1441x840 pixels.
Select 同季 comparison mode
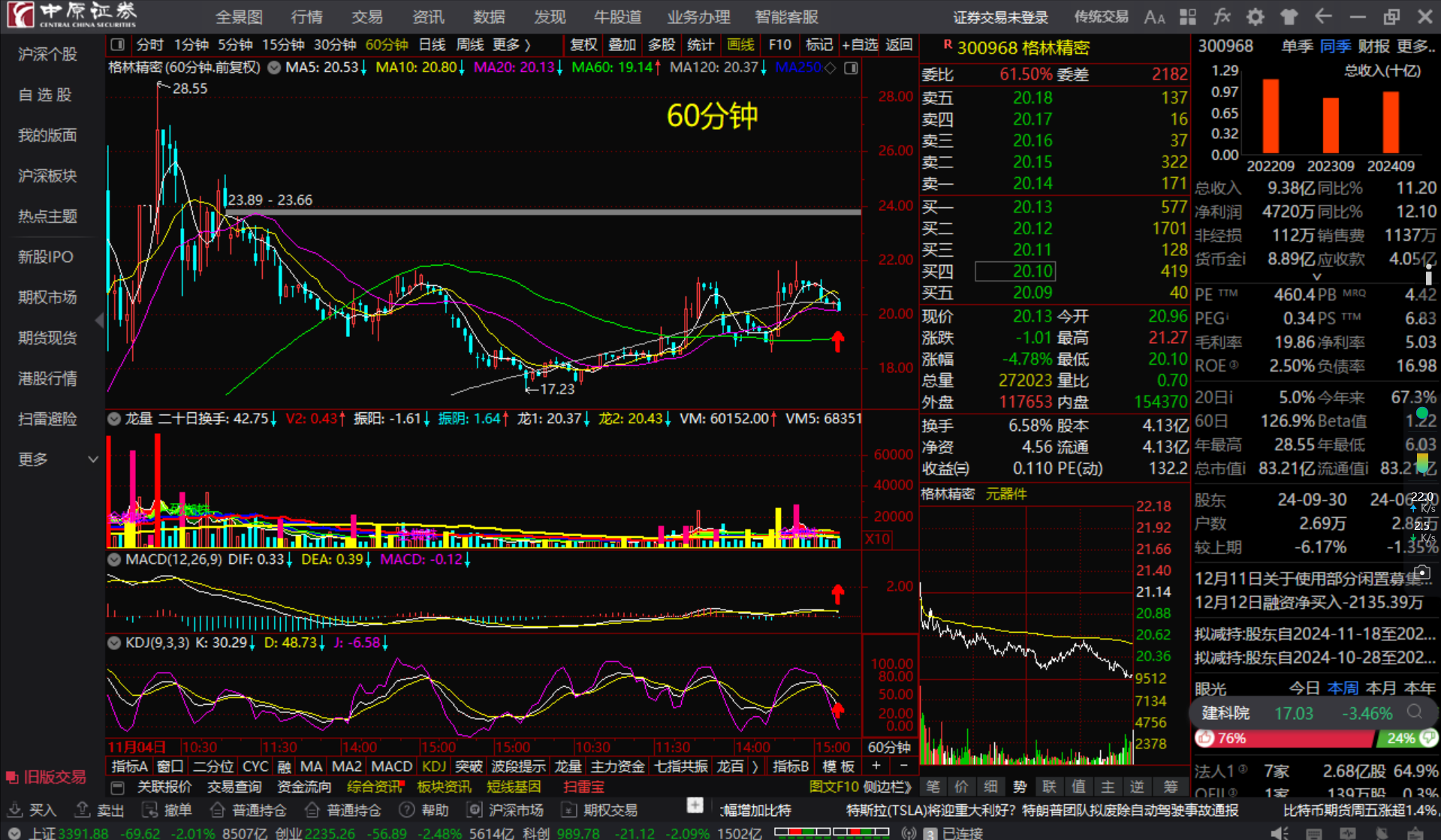pyautogui.click(x=1335, y=47)
